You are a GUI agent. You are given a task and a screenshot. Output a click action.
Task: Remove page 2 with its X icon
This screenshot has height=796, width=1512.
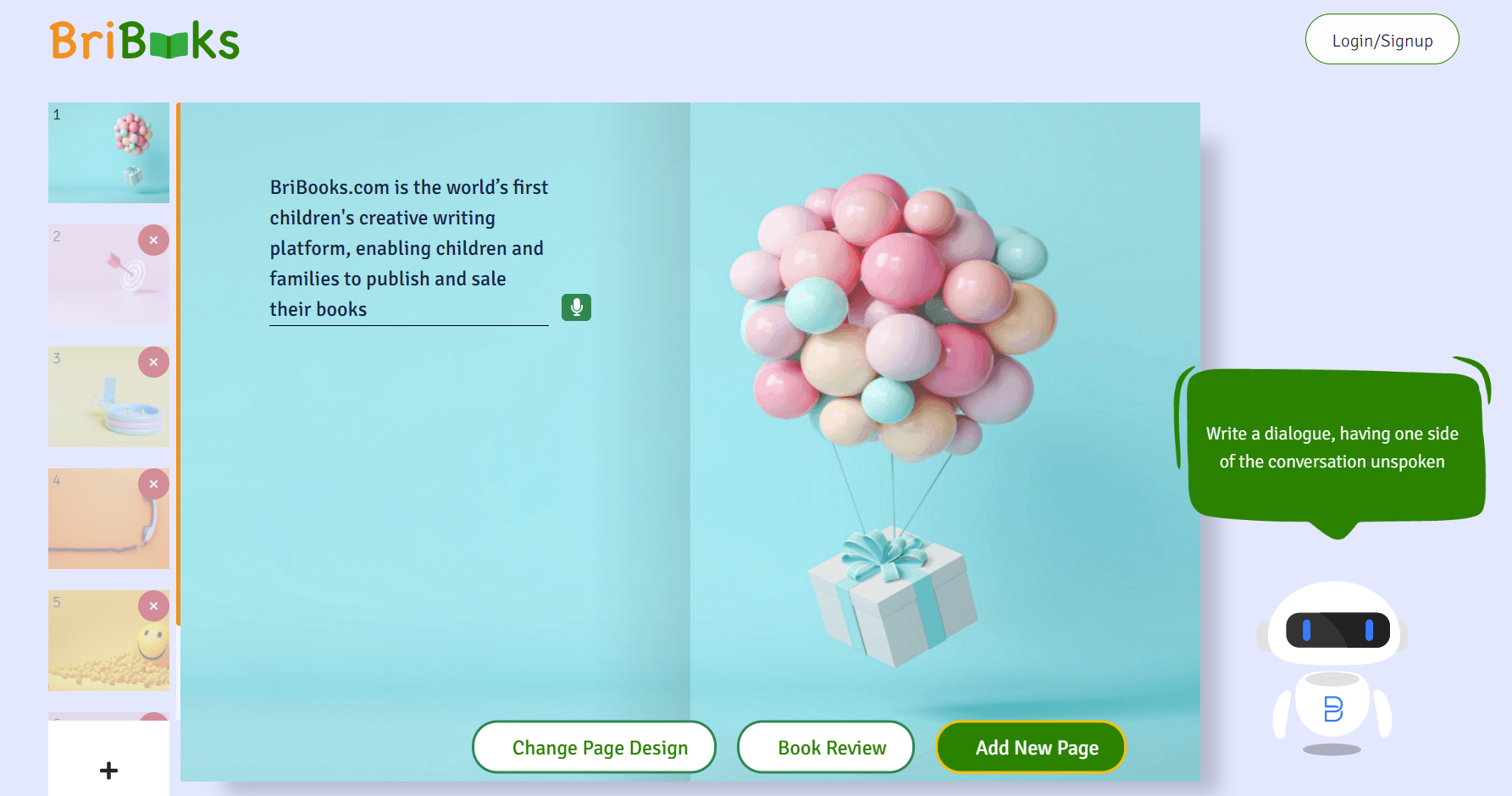pos(153,240)
